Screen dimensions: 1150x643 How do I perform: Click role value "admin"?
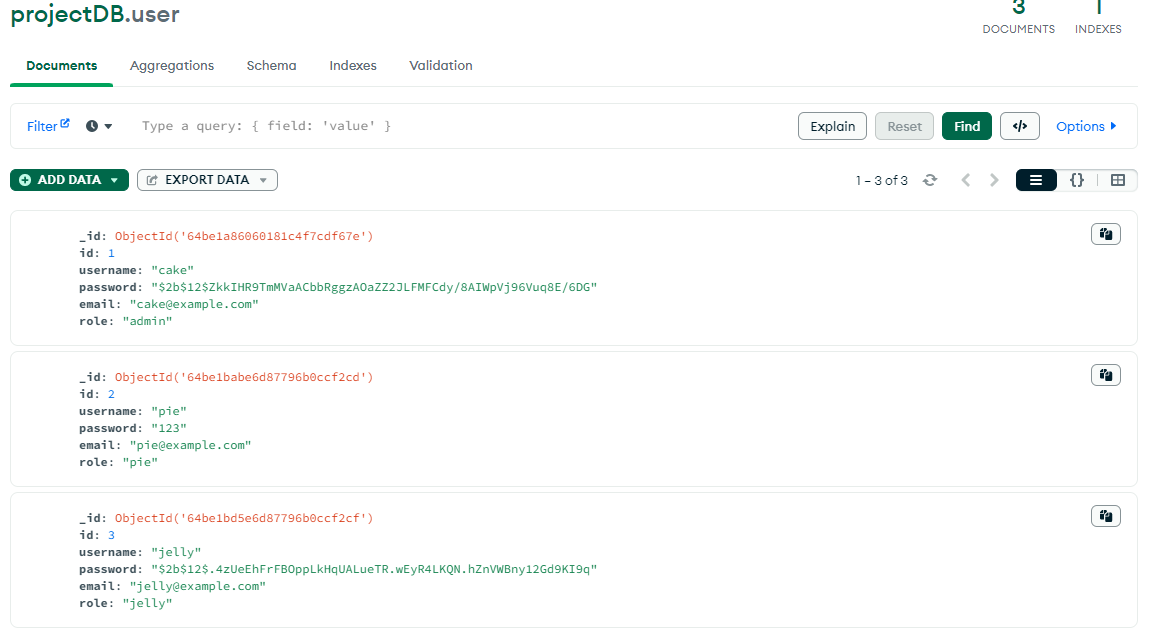(147, 321)
